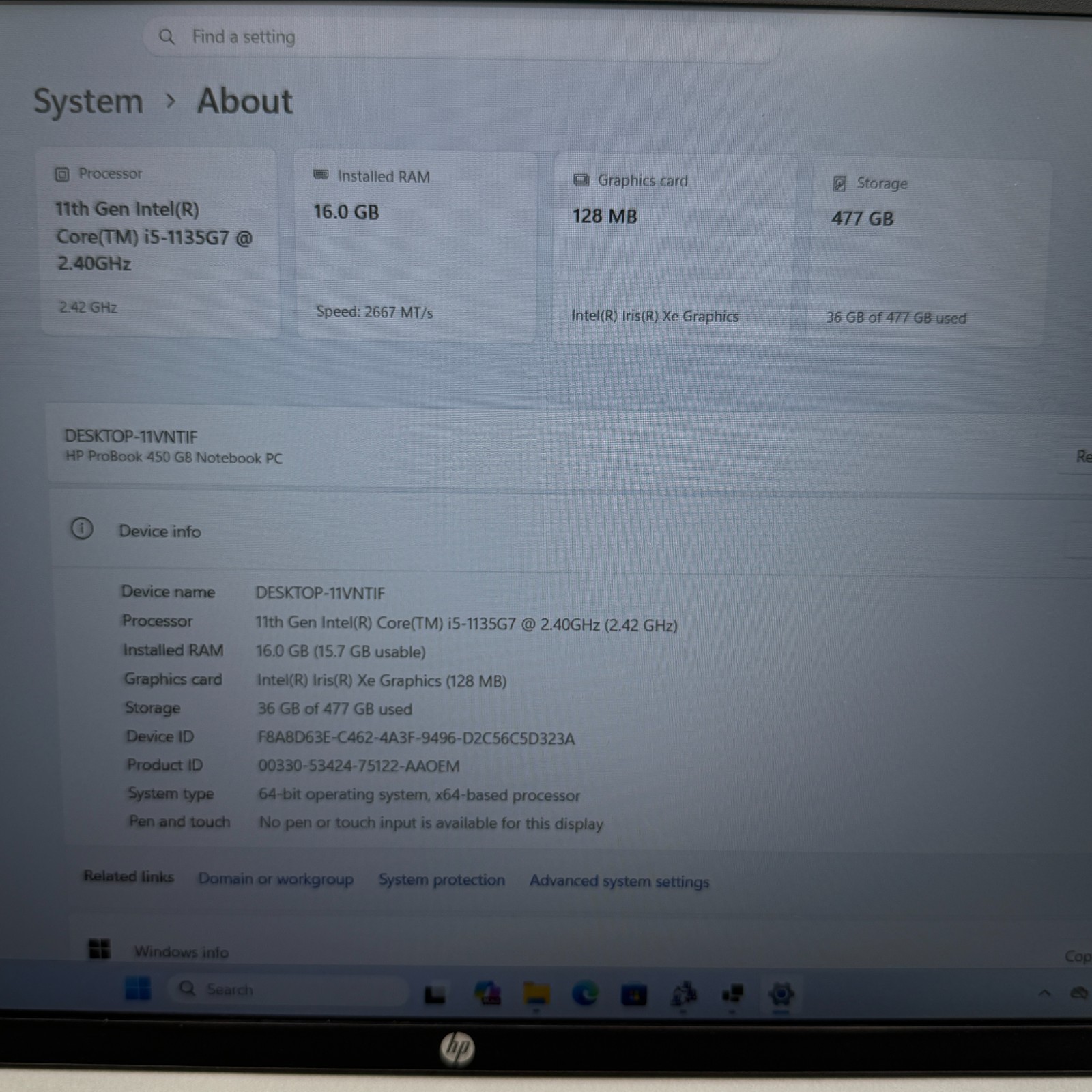Click 36 GB of 477 GB used in the Storage card
The height and width of the screenshot is (1092, 1092).
(x=896, y=317)
